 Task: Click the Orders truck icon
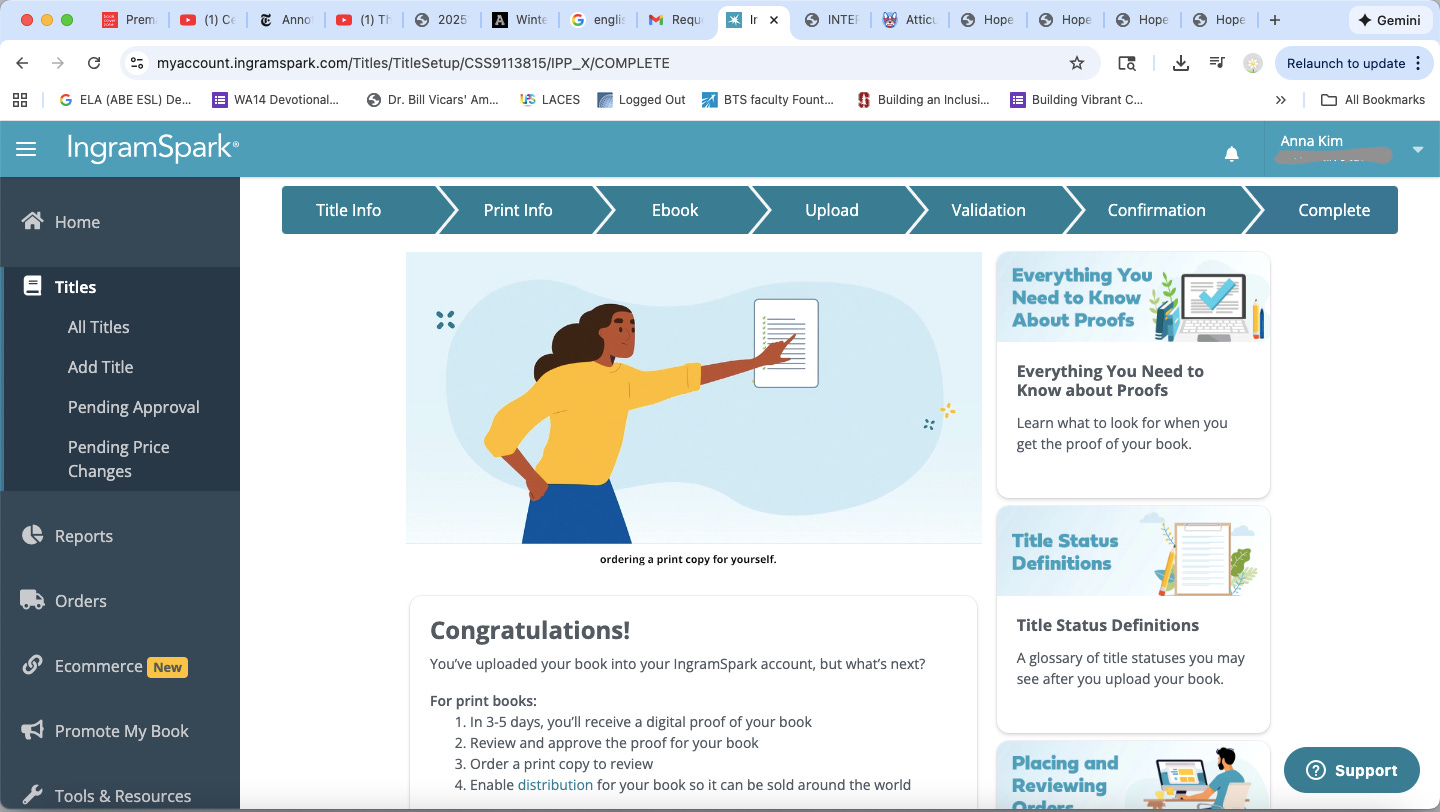tap(33, 600)
